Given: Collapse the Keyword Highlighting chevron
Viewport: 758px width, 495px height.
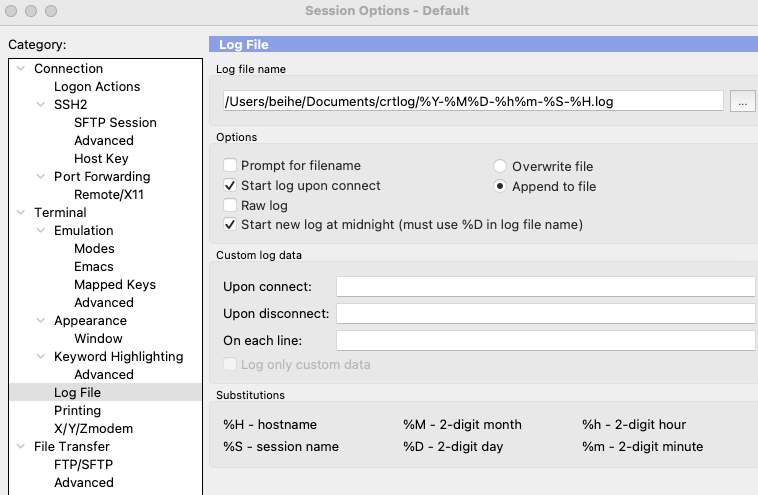Looking at the screenshot, I should click(x=41, y=356).
